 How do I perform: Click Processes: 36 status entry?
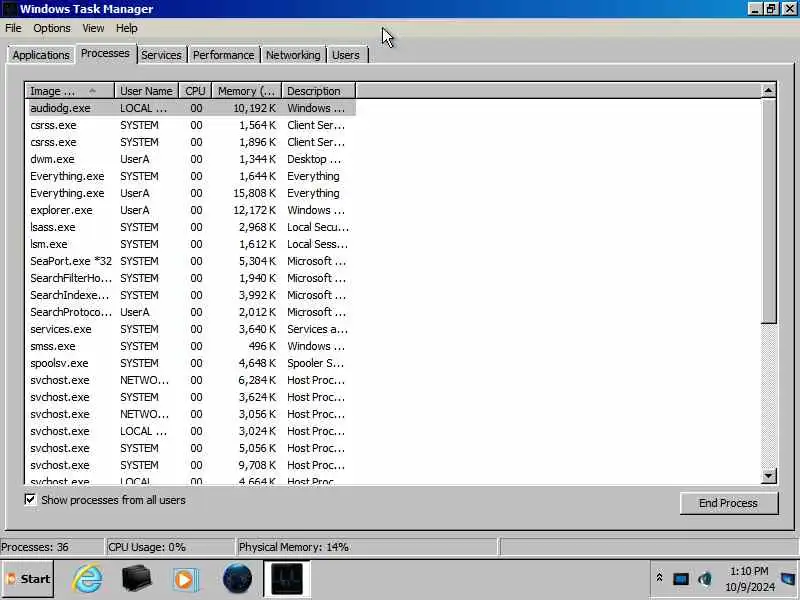[52, 547]
